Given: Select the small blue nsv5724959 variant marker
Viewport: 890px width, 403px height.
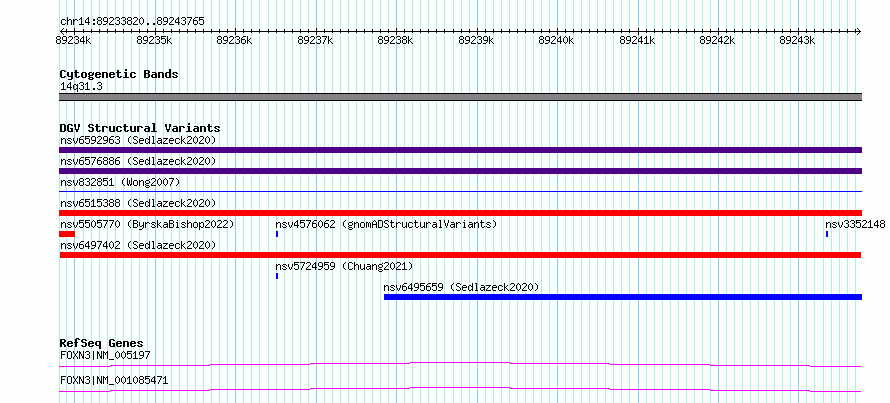Looking at the screenshot, I should (x=277, y=276).
